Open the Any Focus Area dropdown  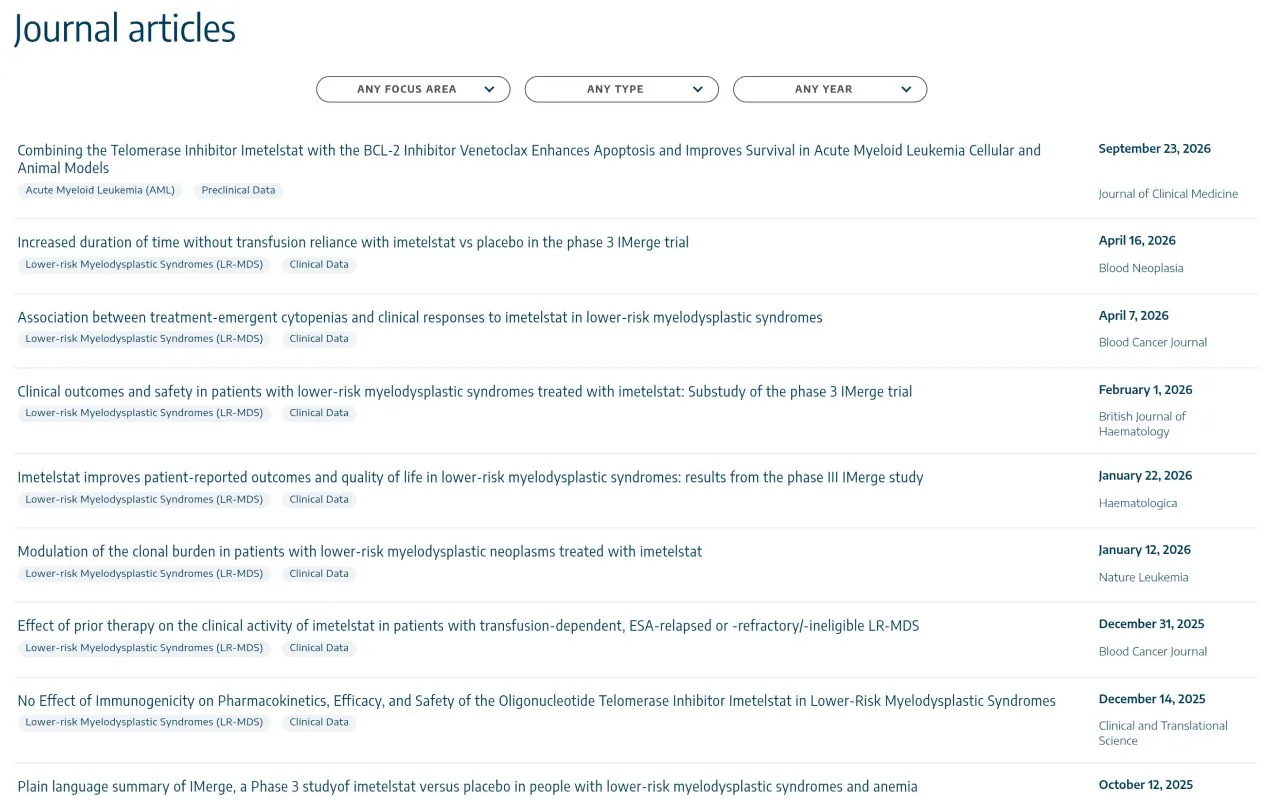[x=413, y=89]
